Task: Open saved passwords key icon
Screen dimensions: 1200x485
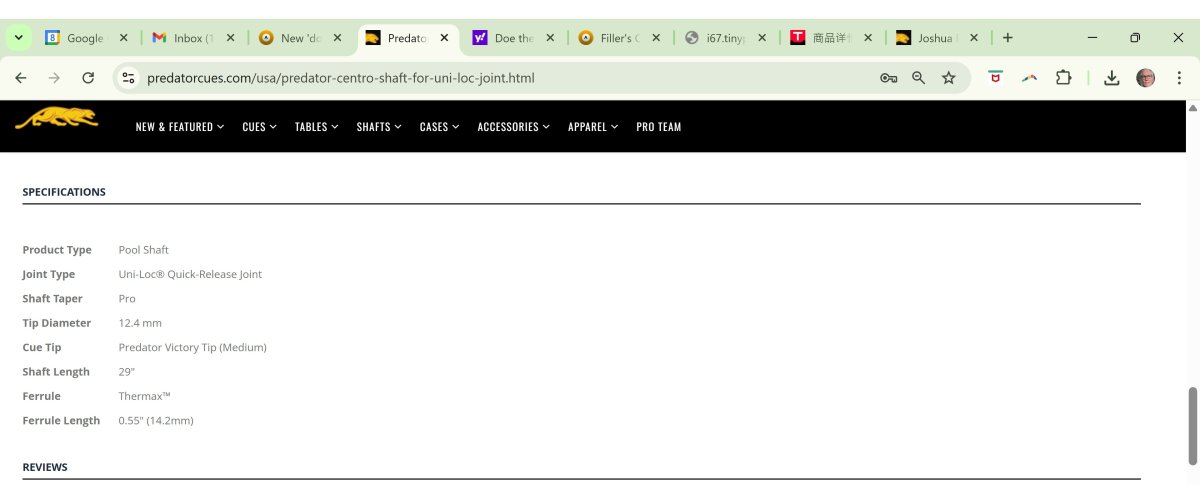Action: click(888, 78)
